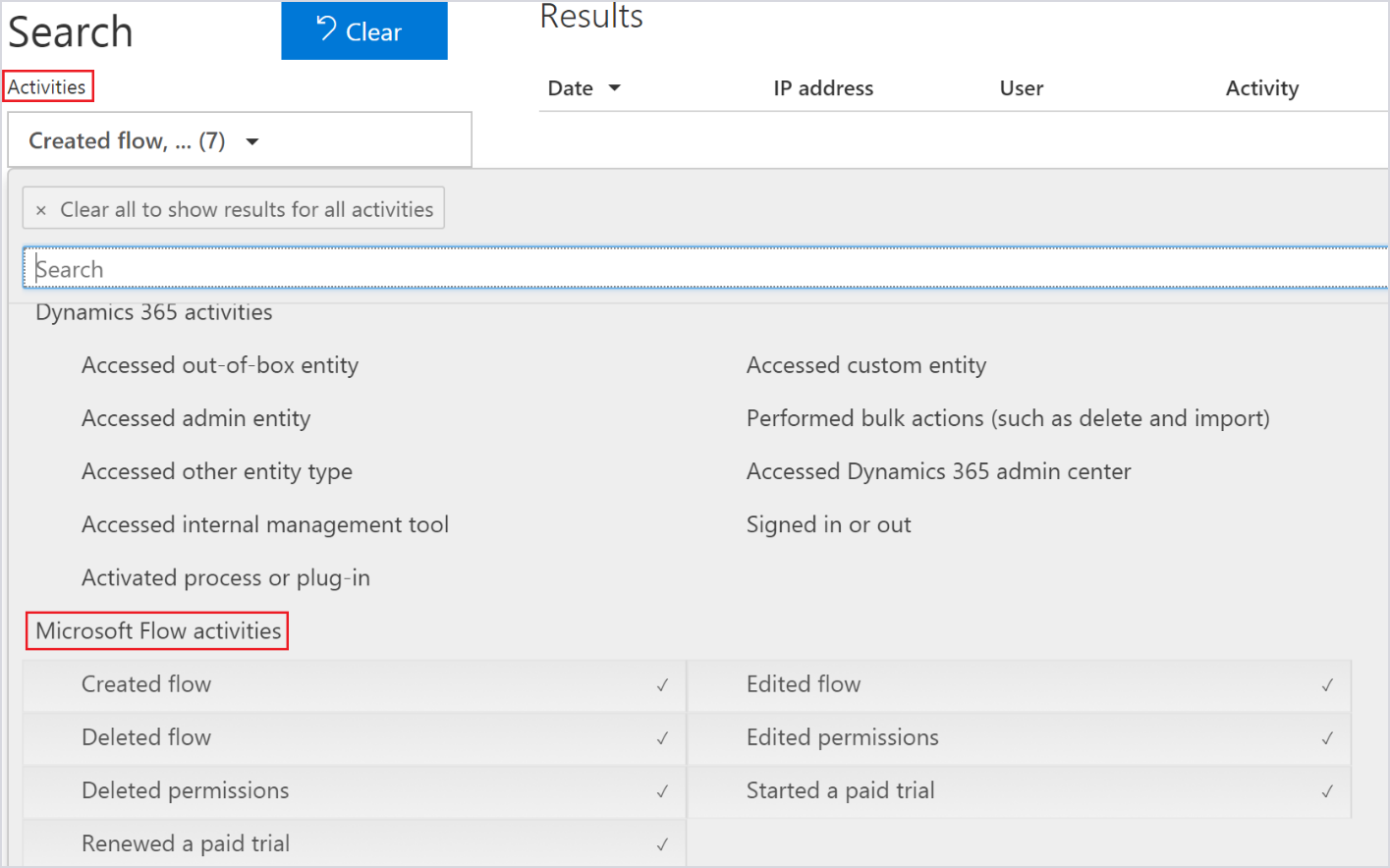Screen dimensions: 1390x868
Task: Click the Clear refresh icon
Action: 324,30
